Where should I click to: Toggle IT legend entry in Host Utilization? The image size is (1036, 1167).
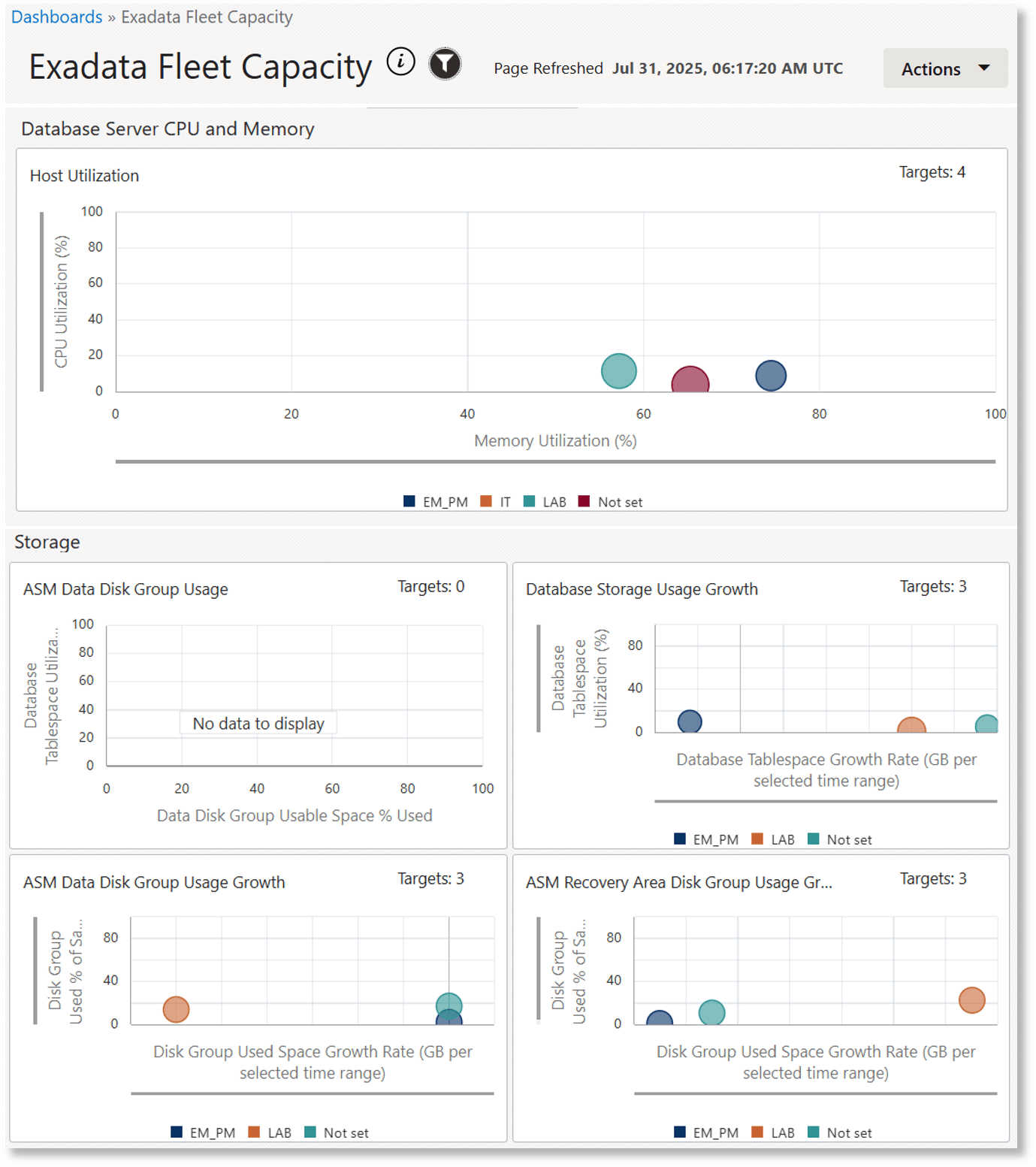[x=496, y=502]
